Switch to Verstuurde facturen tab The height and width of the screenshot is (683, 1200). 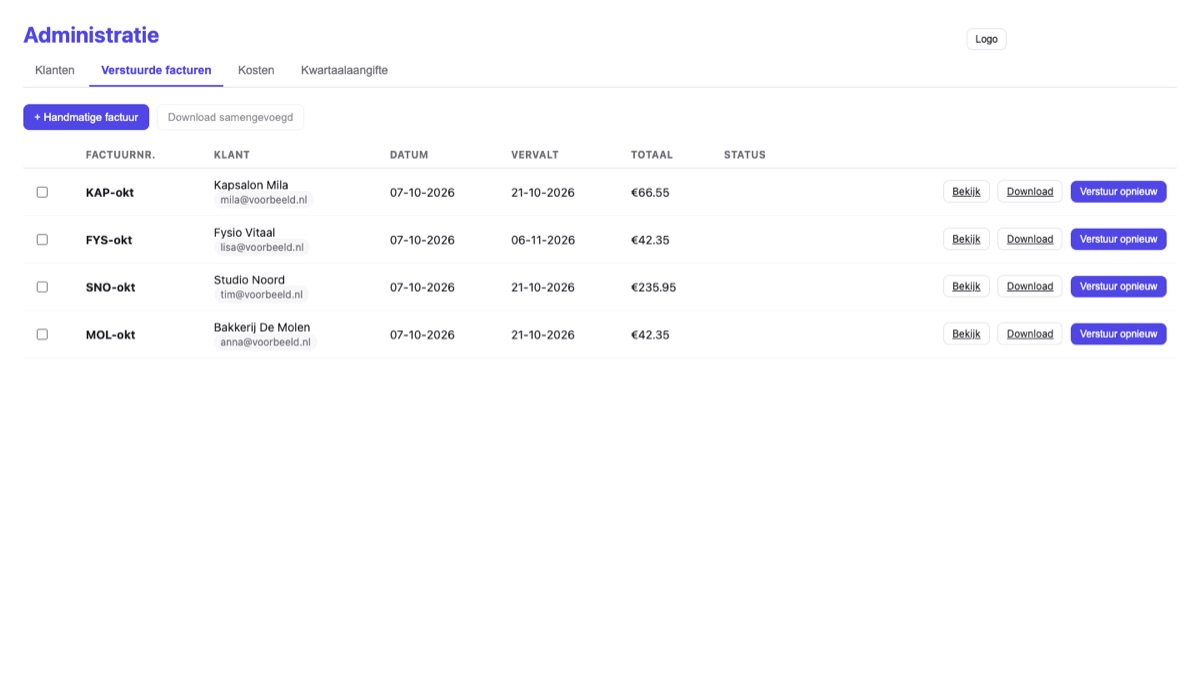tap(156, 70)
